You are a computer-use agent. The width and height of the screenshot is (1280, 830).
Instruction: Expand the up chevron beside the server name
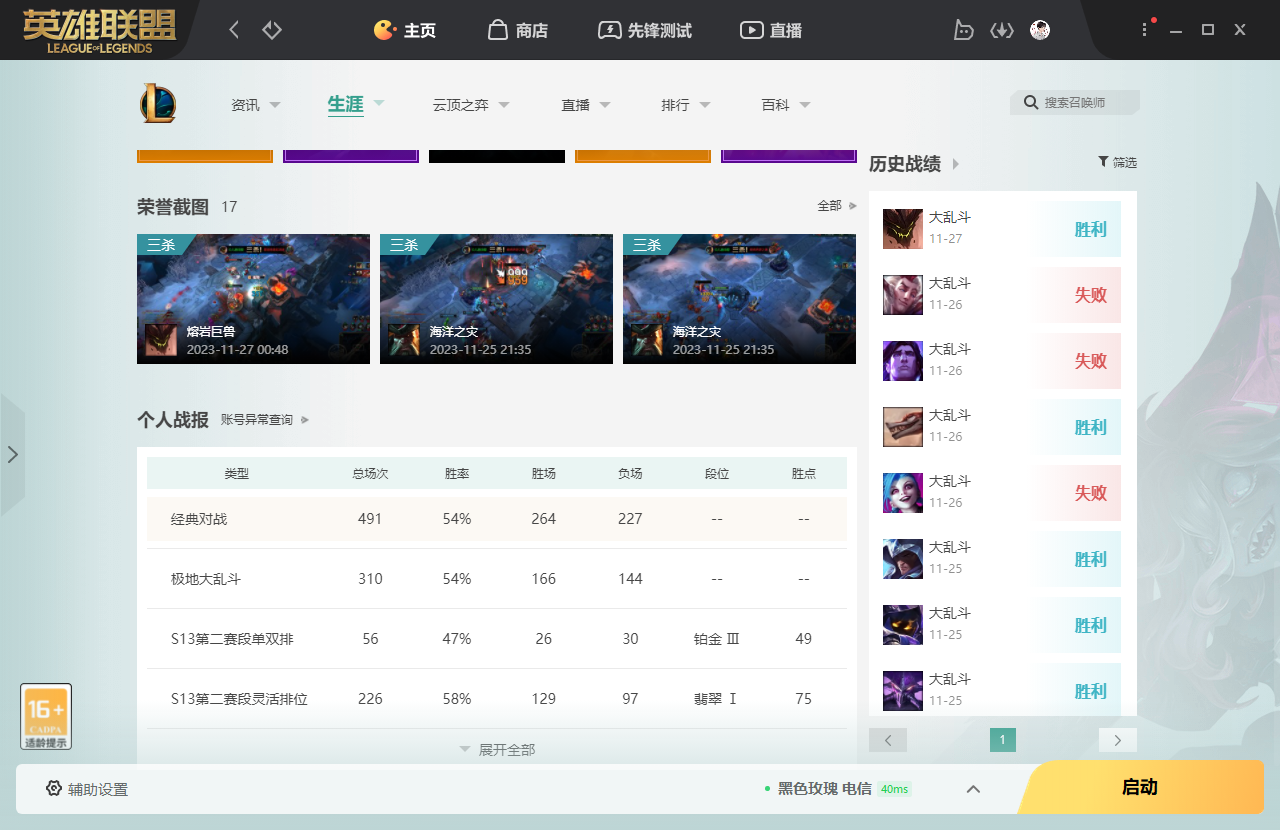click(x=973, y=789)
